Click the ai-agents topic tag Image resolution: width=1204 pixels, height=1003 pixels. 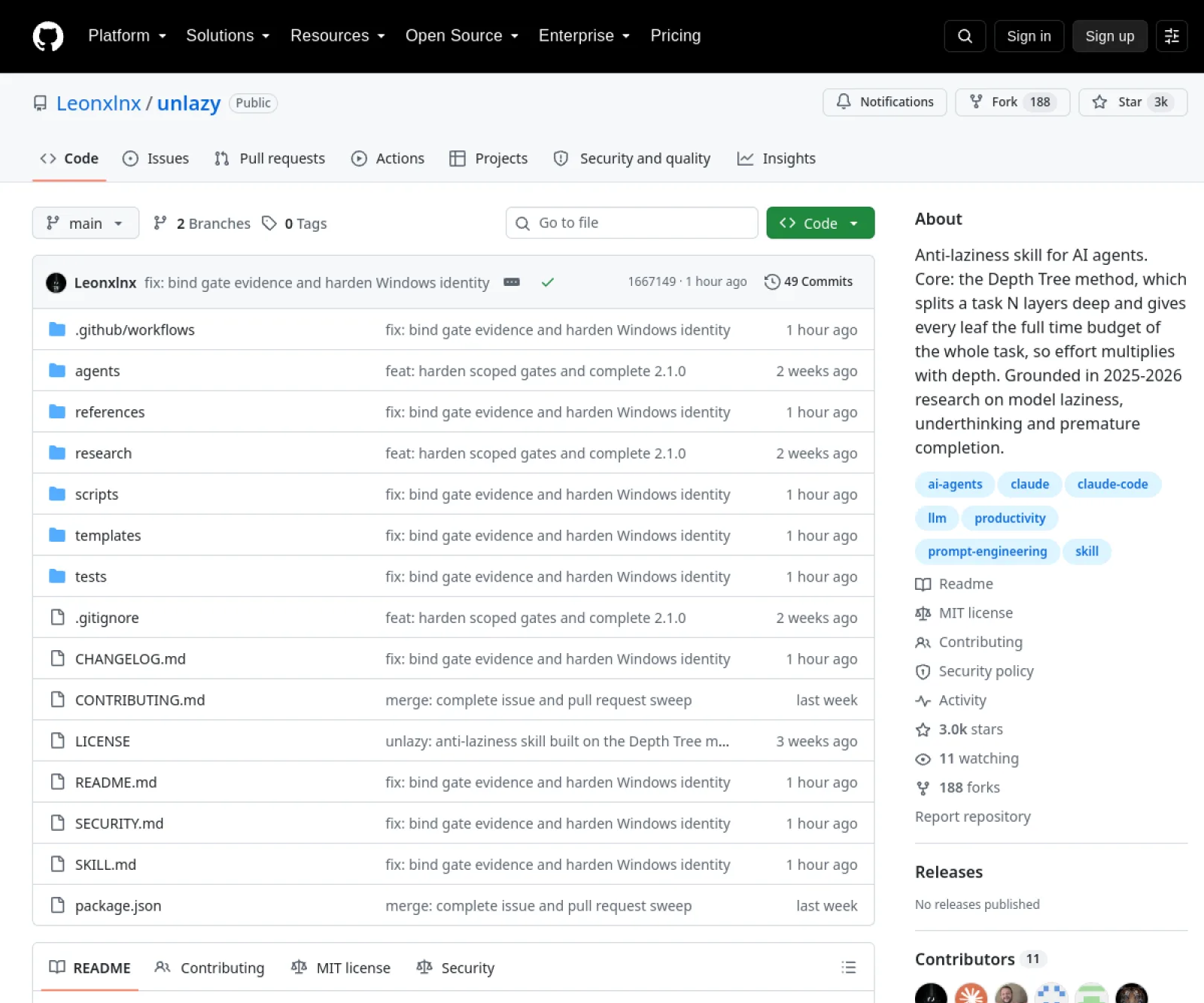tap(955, 485)
